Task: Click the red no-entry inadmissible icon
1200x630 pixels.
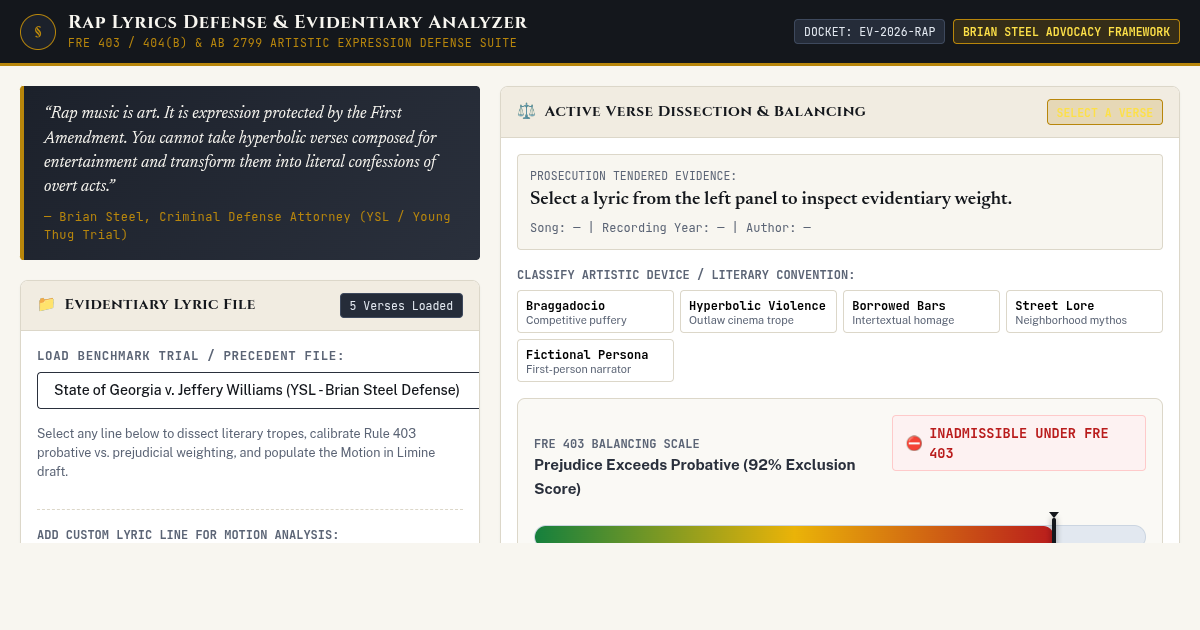Action: 914,443
